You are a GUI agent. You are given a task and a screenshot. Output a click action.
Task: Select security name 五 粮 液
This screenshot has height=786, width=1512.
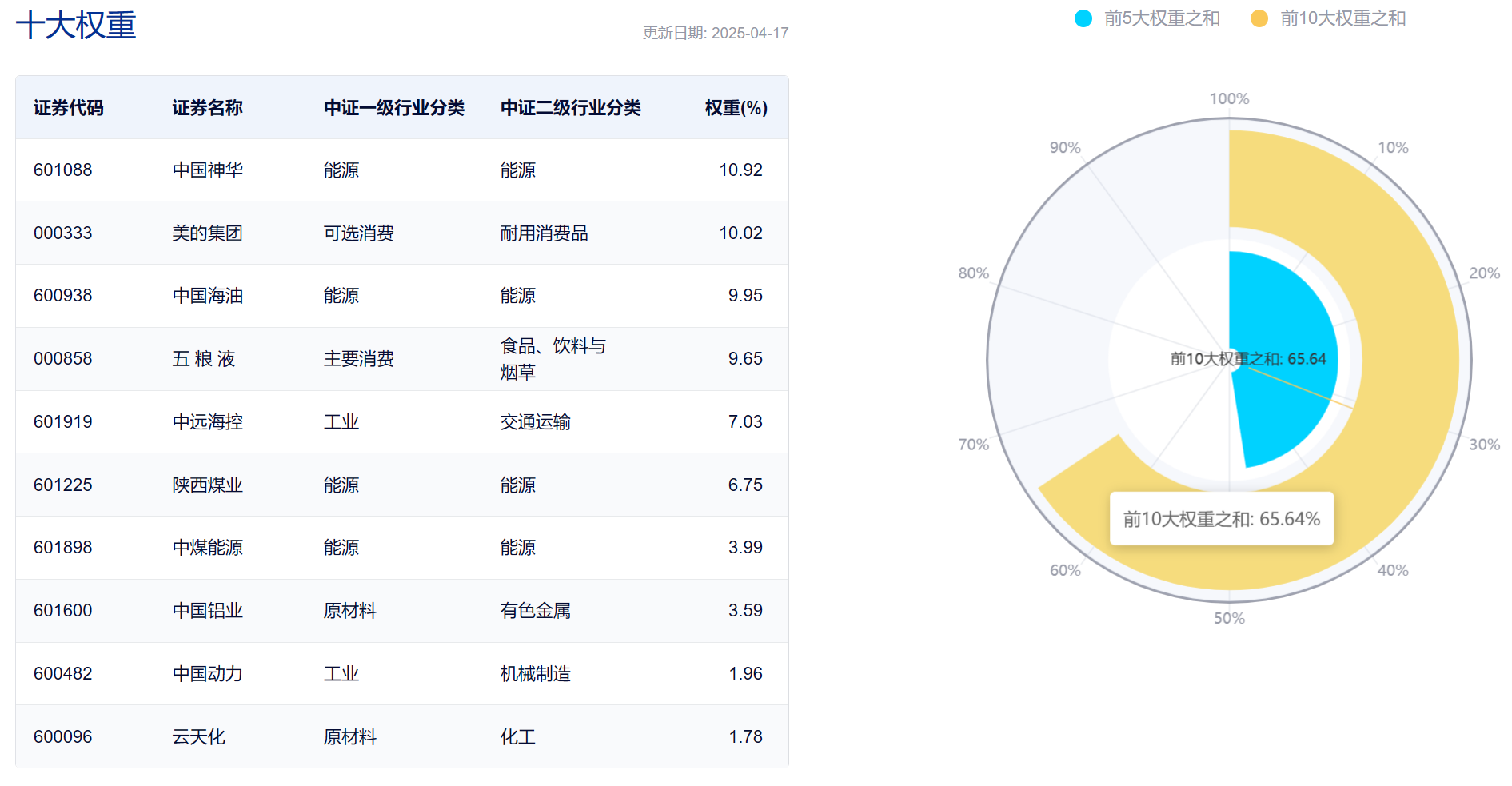tap(204, 359)
